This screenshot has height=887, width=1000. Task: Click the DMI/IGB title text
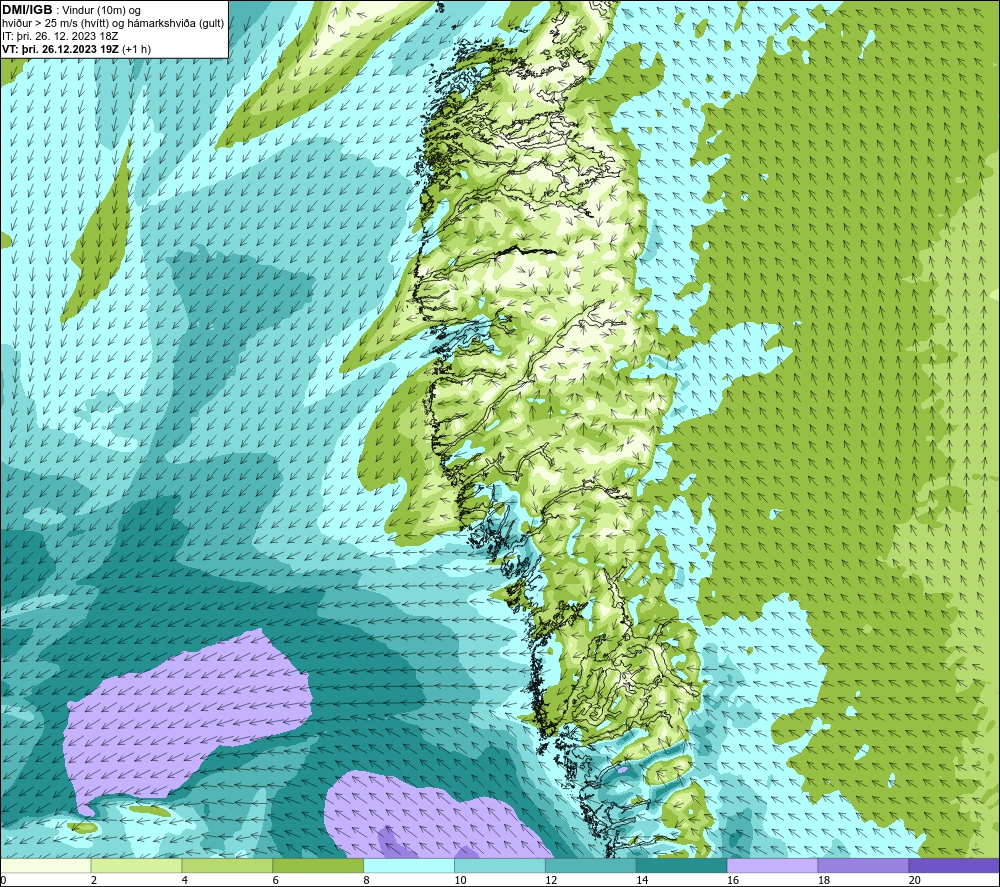click(27, 10)
